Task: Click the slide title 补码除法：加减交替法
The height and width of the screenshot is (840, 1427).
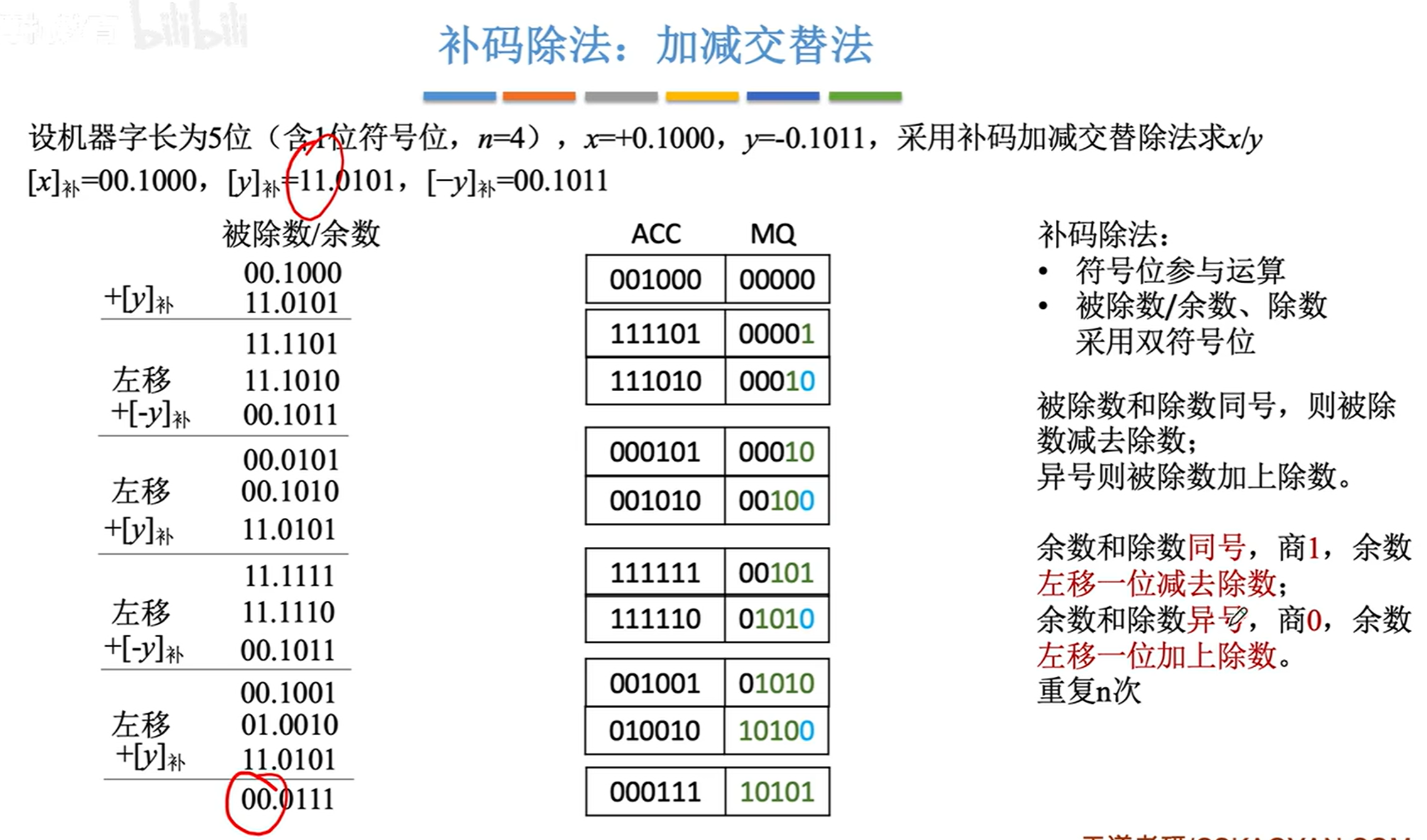Action: [655, 46]
